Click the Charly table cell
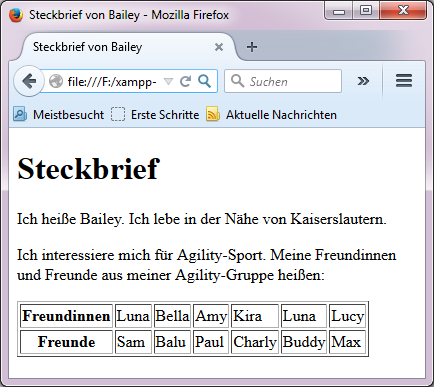The image size is (434, 387). 255,342
